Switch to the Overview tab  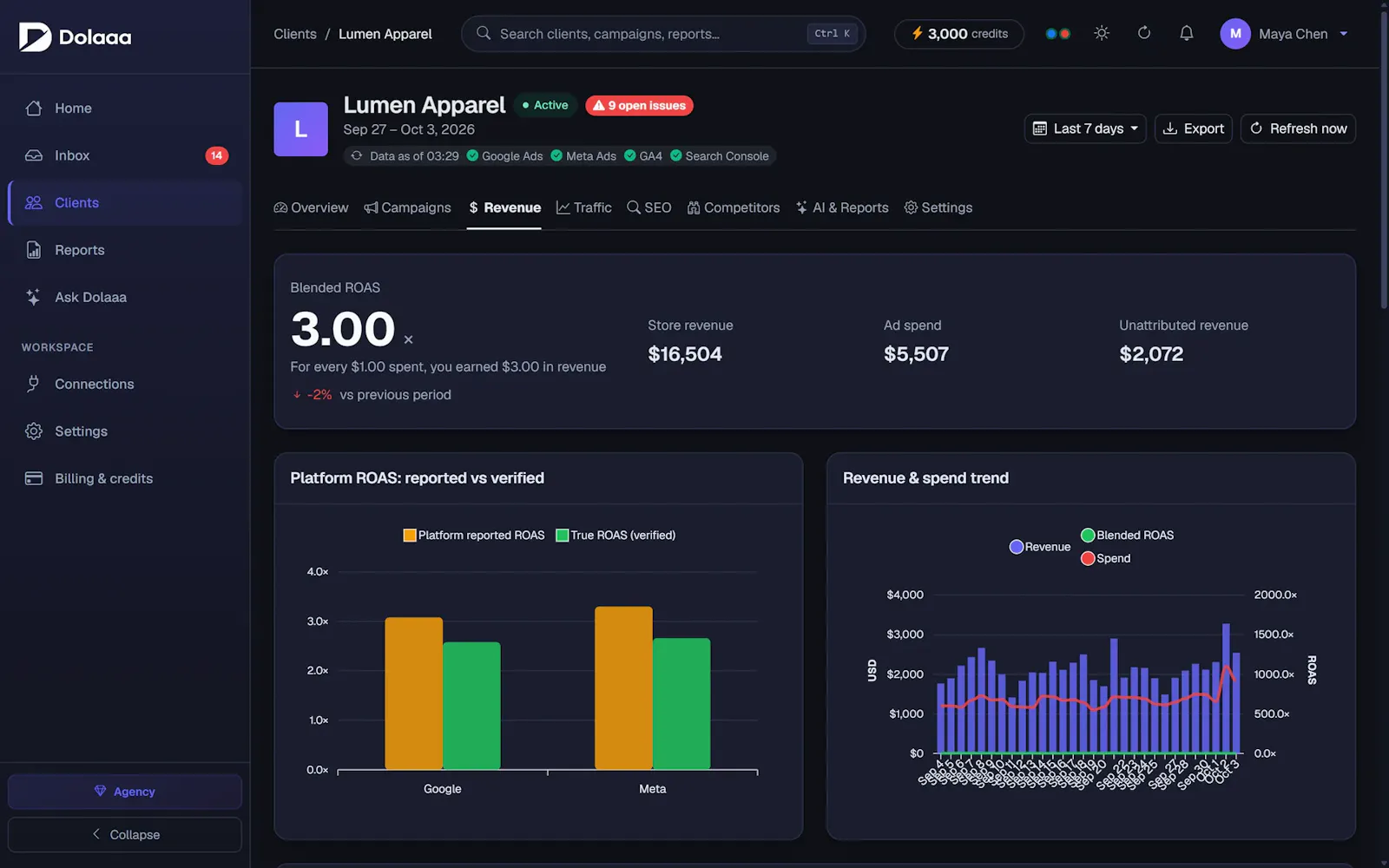click(x=311, y=207)
